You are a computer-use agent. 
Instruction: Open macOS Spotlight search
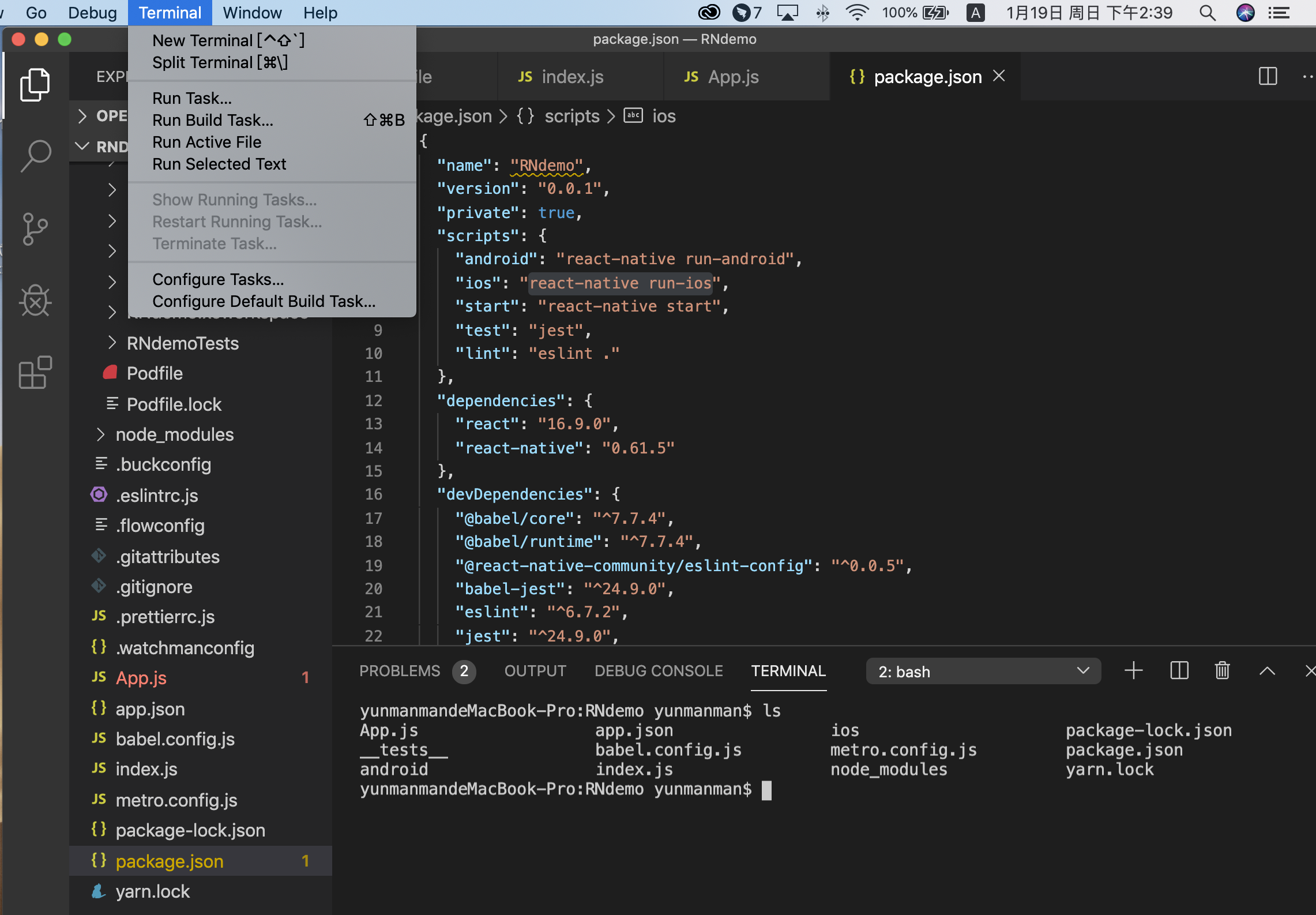tap(1208, 13)
